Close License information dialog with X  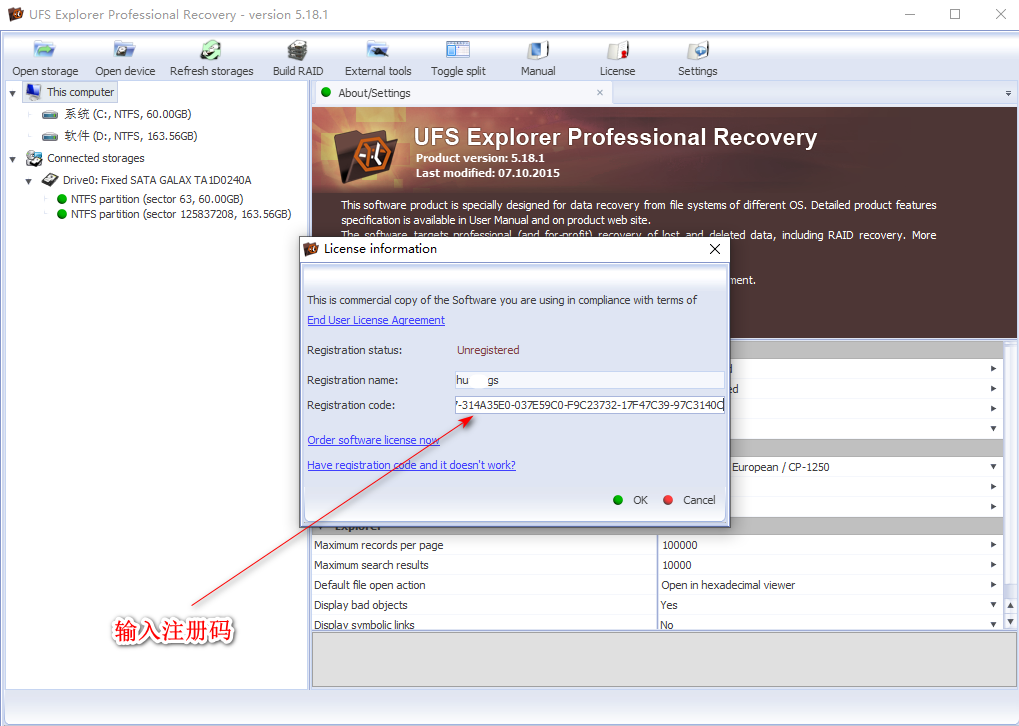[x=715, y=249]
